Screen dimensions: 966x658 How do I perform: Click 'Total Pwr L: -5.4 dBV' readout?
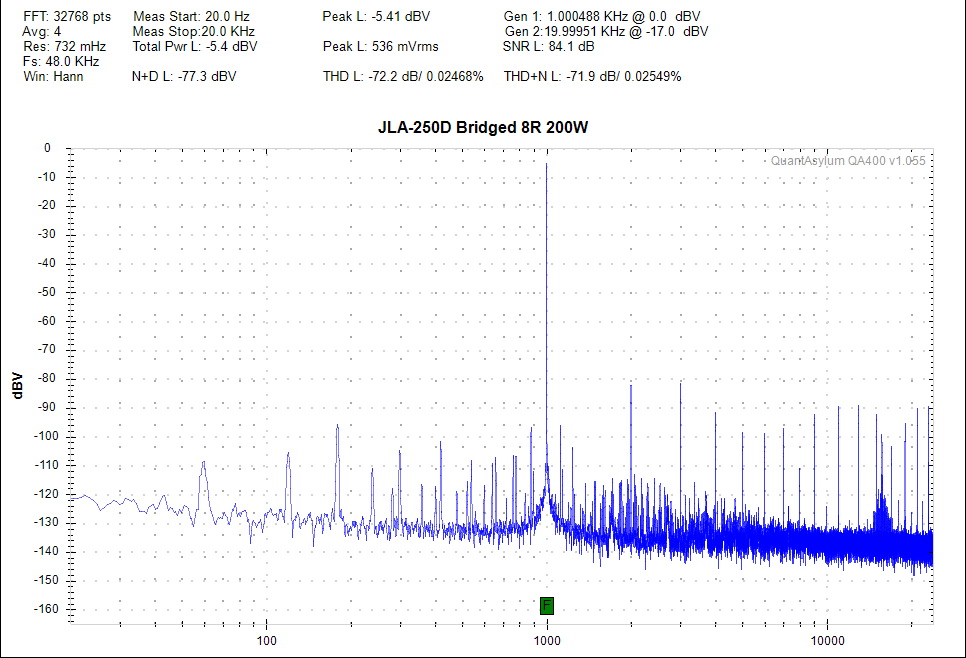195,46
